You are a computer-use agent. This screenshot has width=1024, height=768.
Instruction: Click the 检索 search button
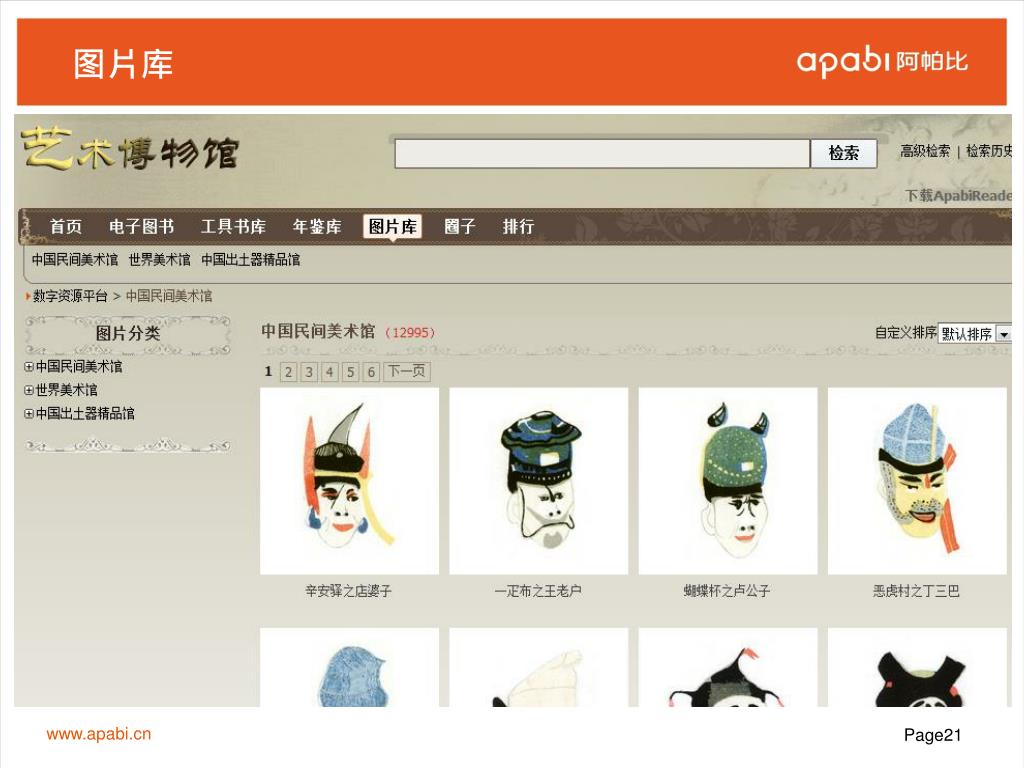(843, 153)
